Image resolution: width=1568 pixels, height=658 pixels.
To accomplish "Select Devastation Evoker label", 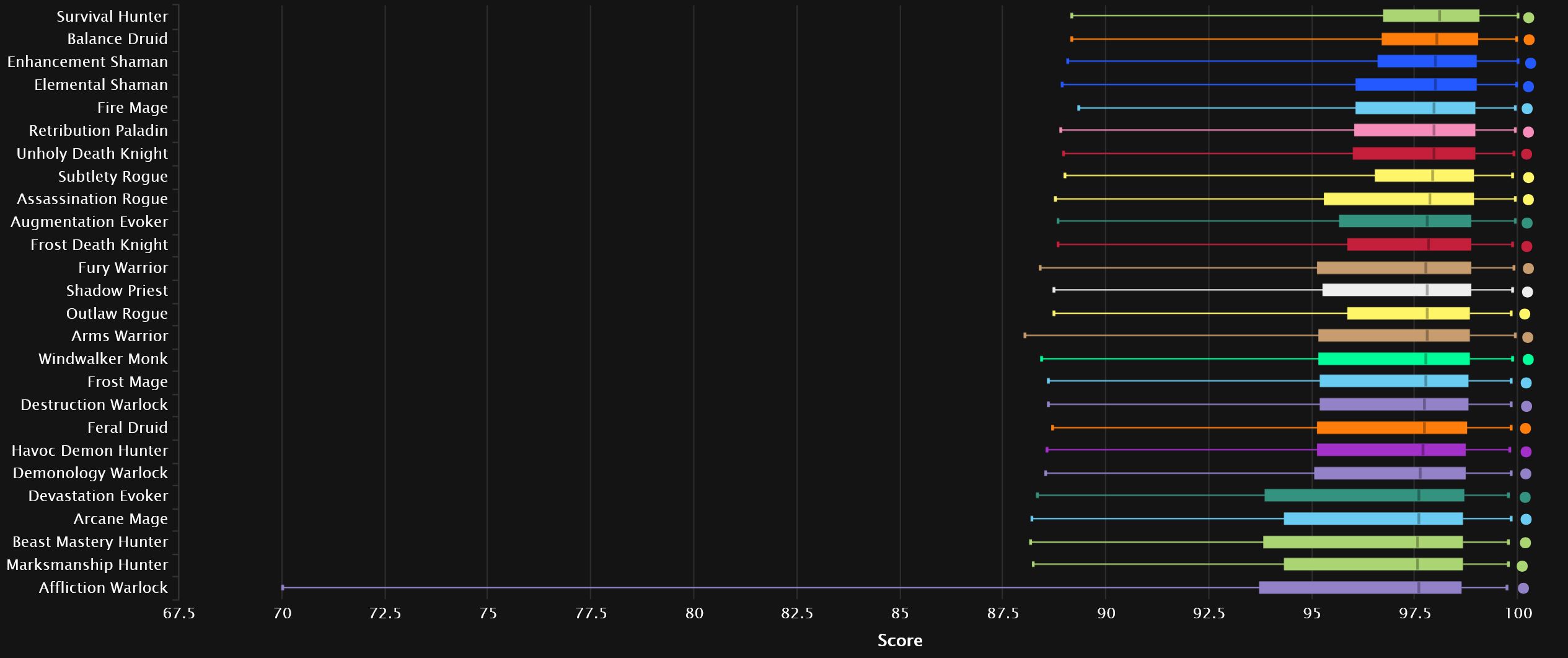I will click(98, 496).
